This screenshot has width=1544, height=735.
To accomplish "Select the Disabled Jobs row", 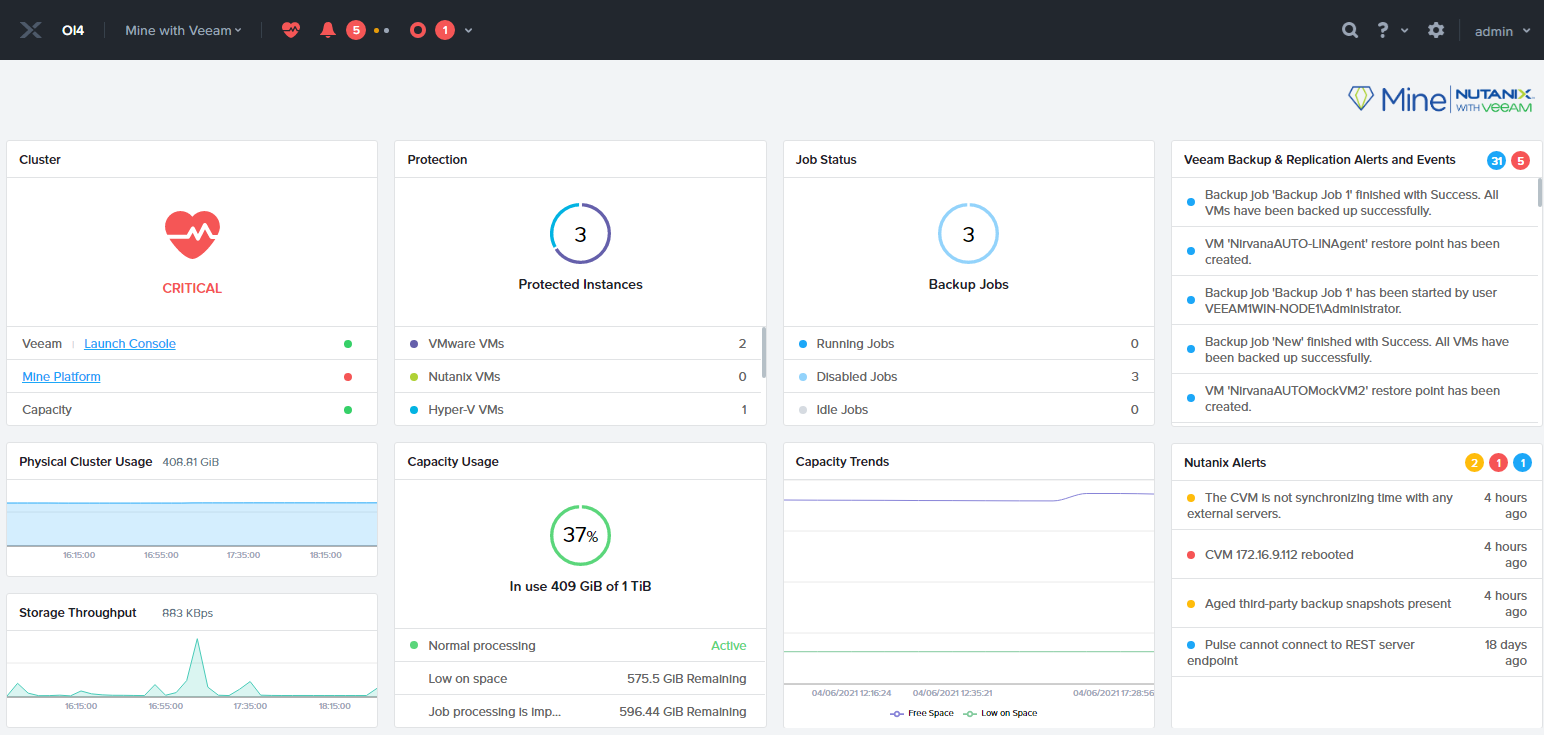I will coord(968,377).
